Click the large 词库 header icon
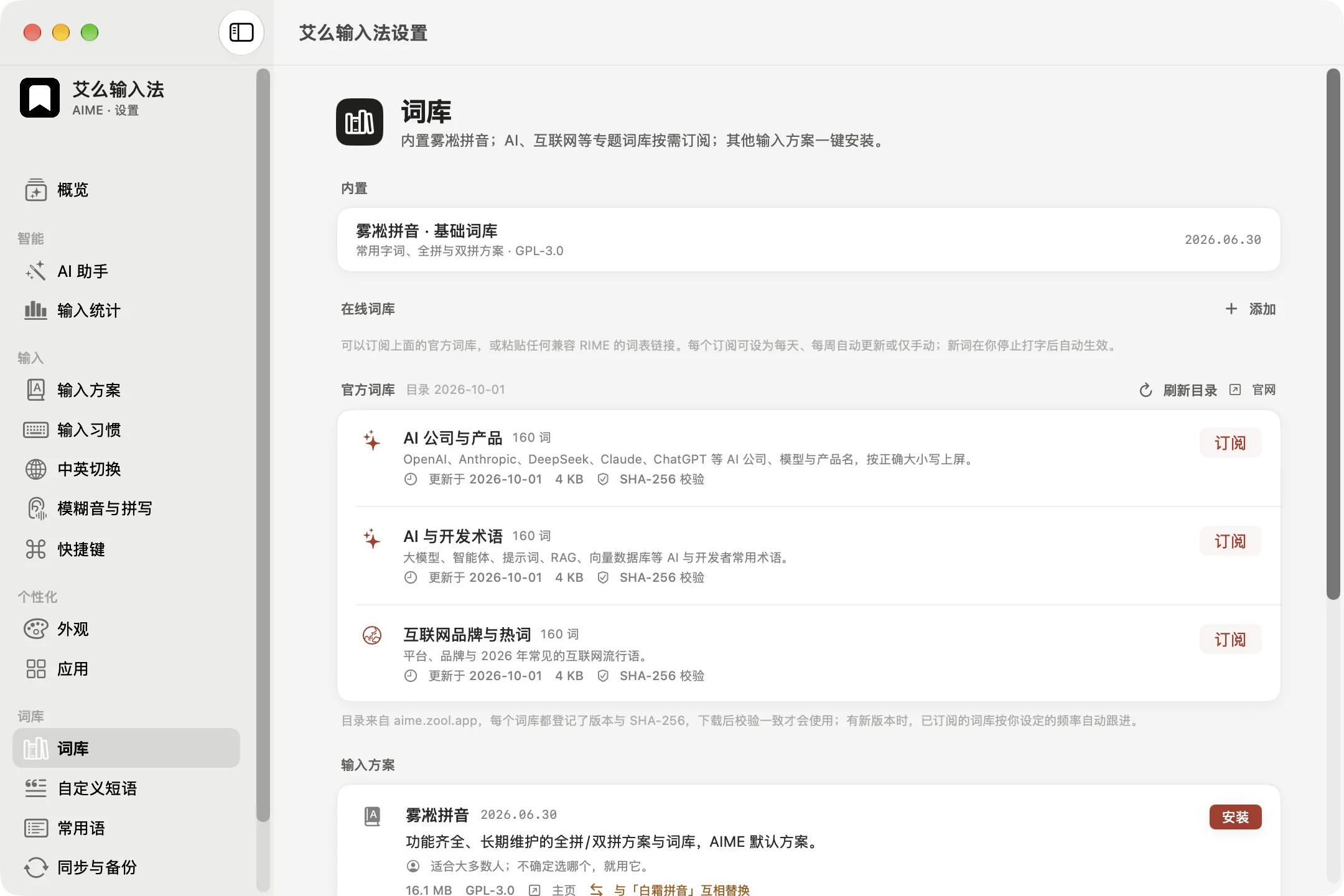 coord(360,122)
